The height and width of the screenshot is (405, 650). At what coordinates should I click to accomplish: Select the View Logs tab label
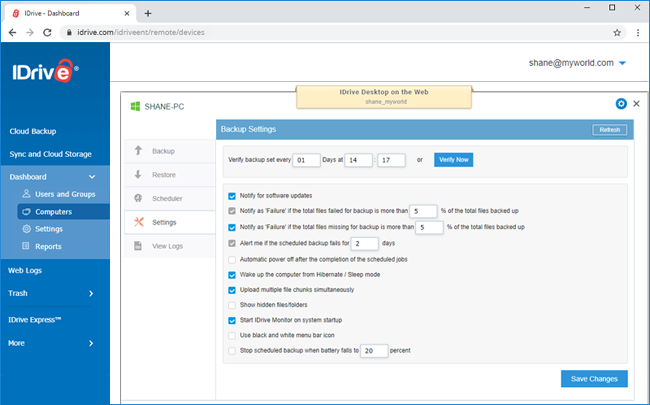167,246
